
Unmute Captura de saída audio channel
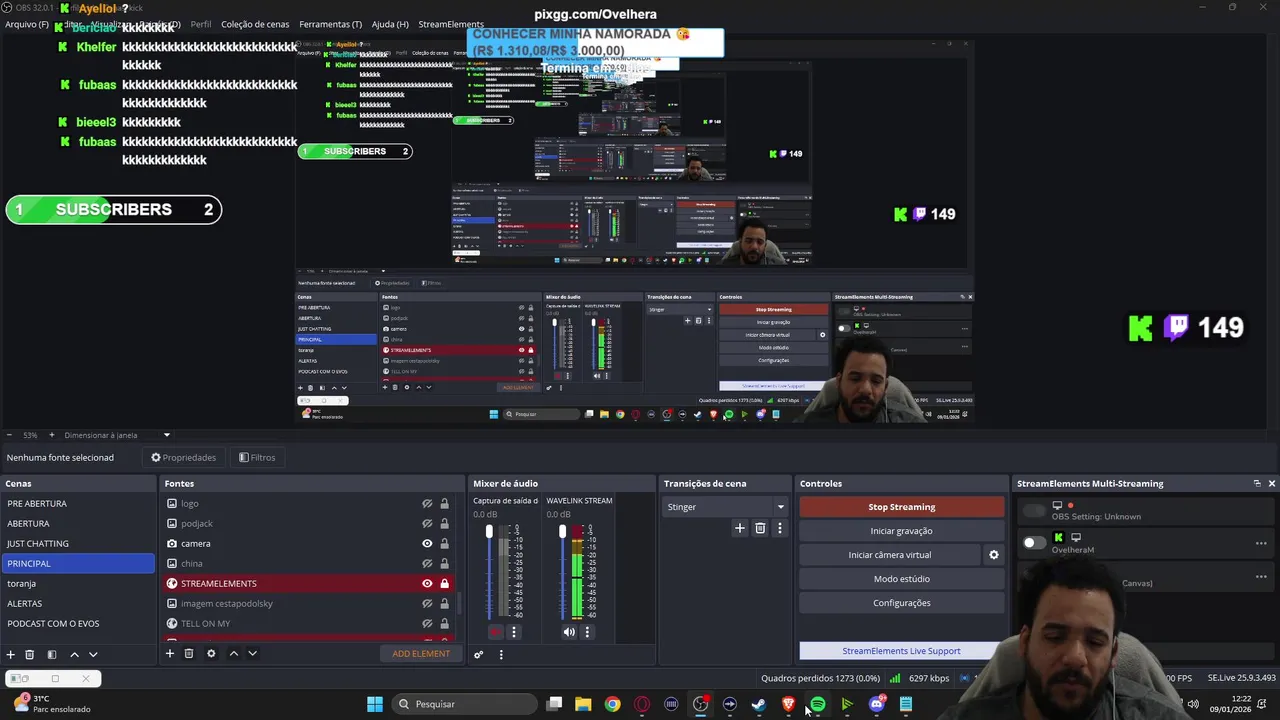point(496,632)
